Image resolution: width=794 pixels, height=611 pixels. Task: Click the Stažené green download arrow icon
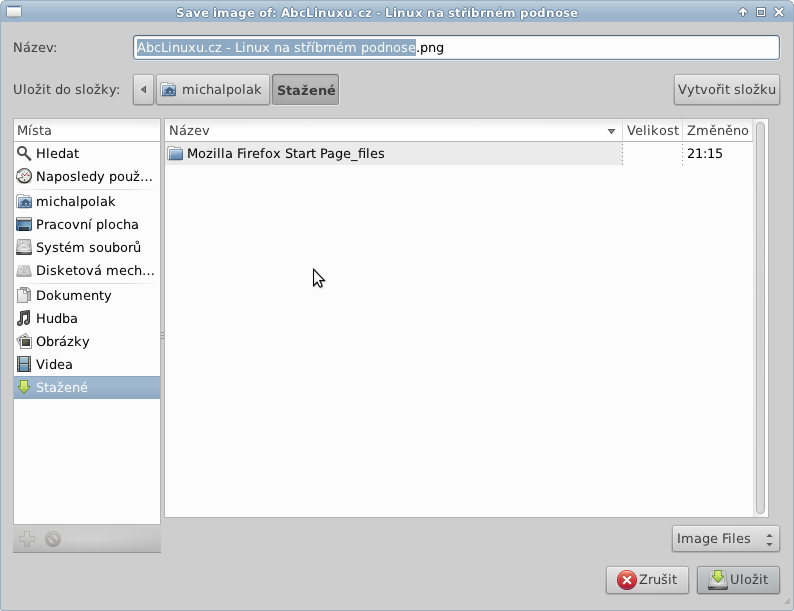point(24,387)
